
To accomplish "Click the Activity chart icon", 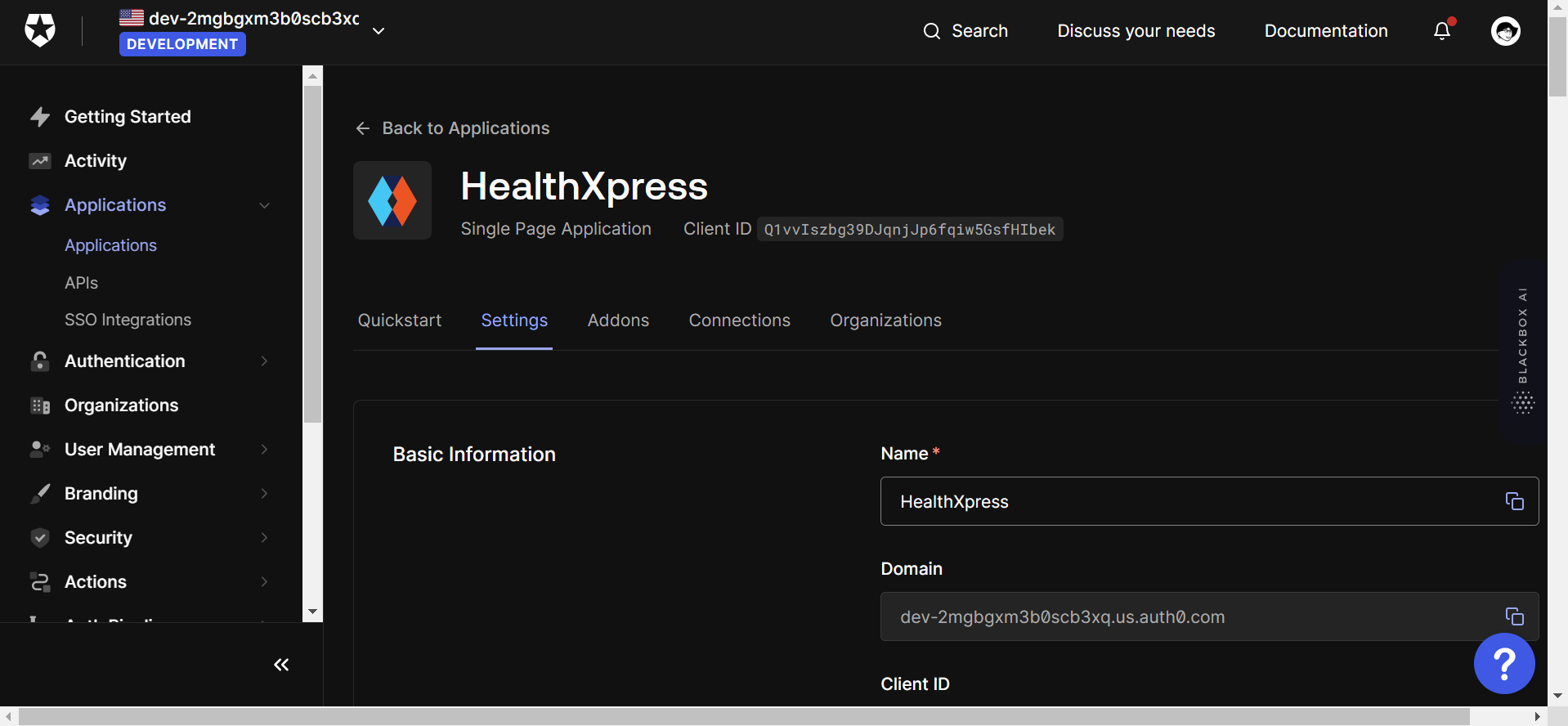I will (39, 161).
